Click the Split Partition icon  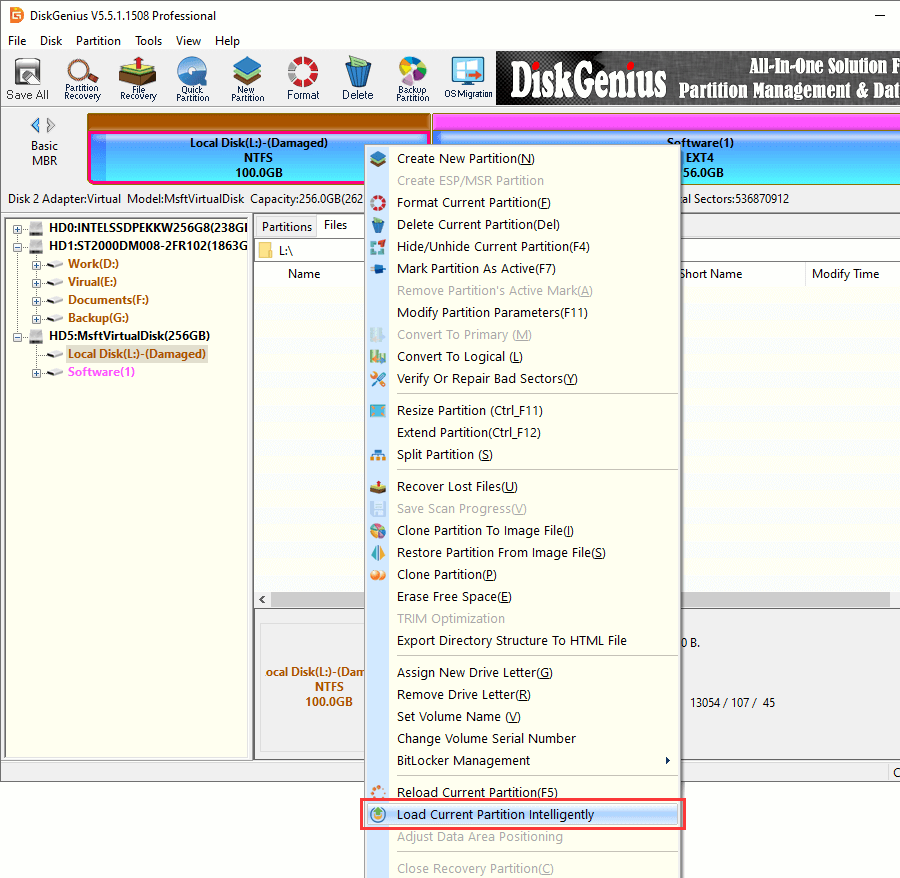(378, 455)
